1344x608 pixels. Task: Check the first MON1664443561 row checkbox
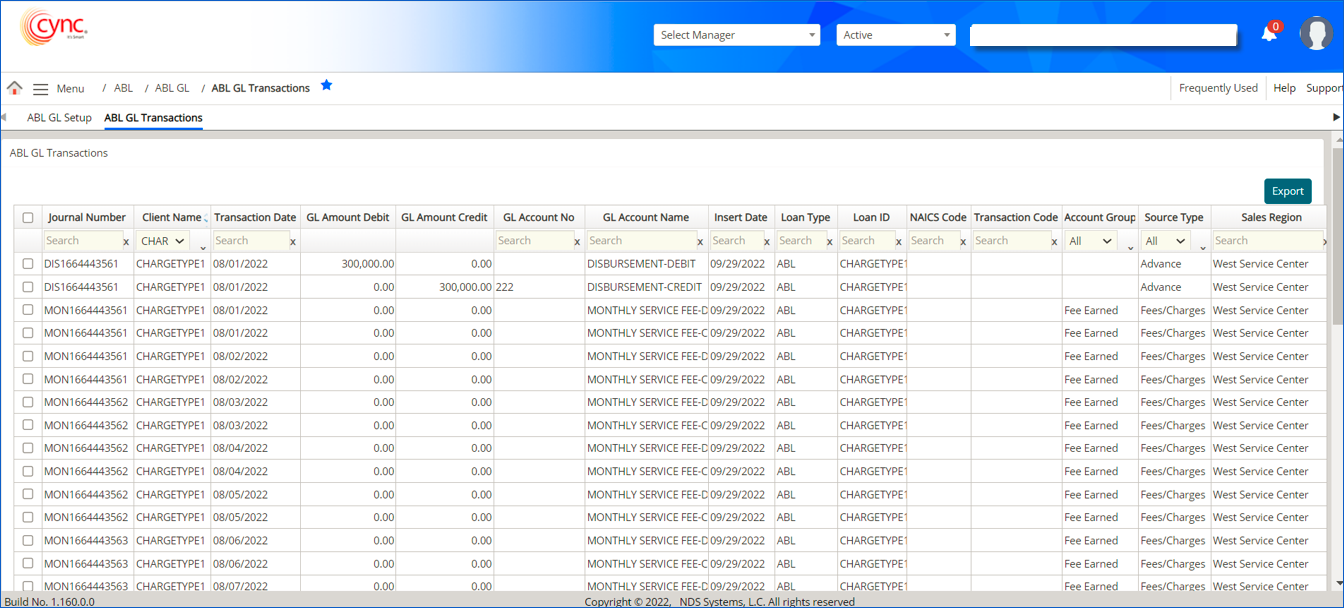click(28, 310)
